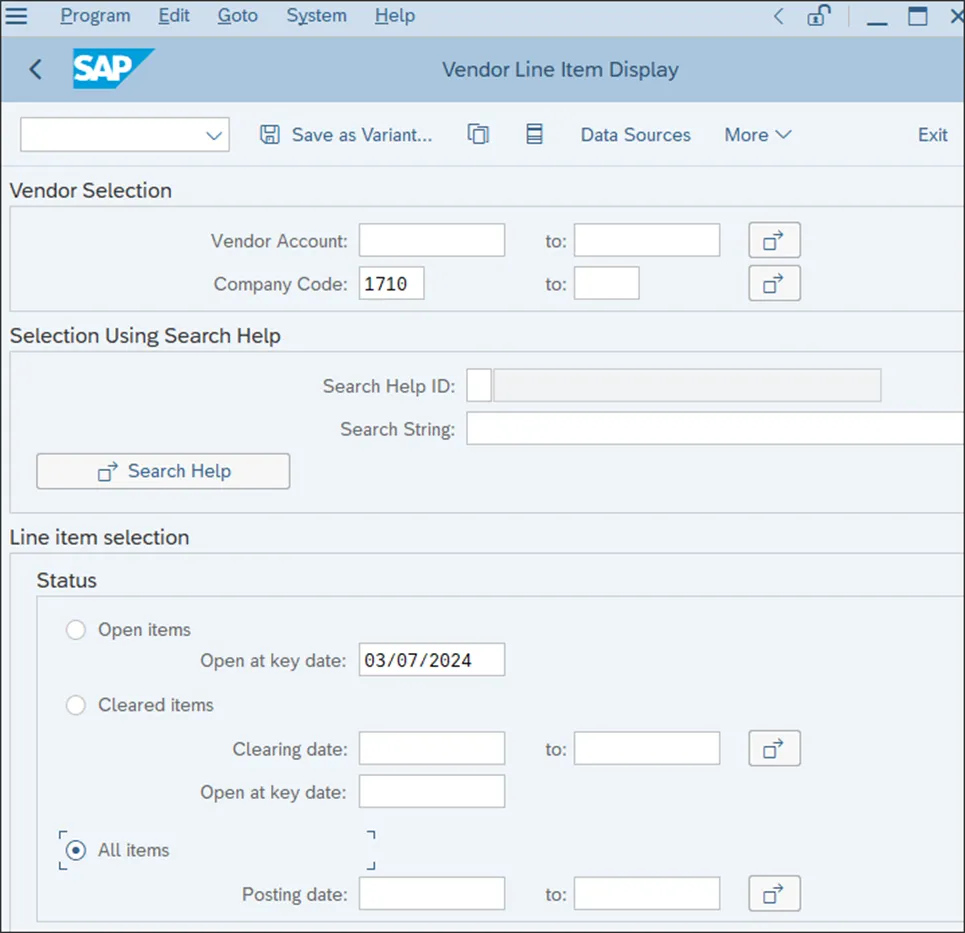Expand the More toolbar menu
The height and width of the screenshot is (933, 965).
click(757, 135)
